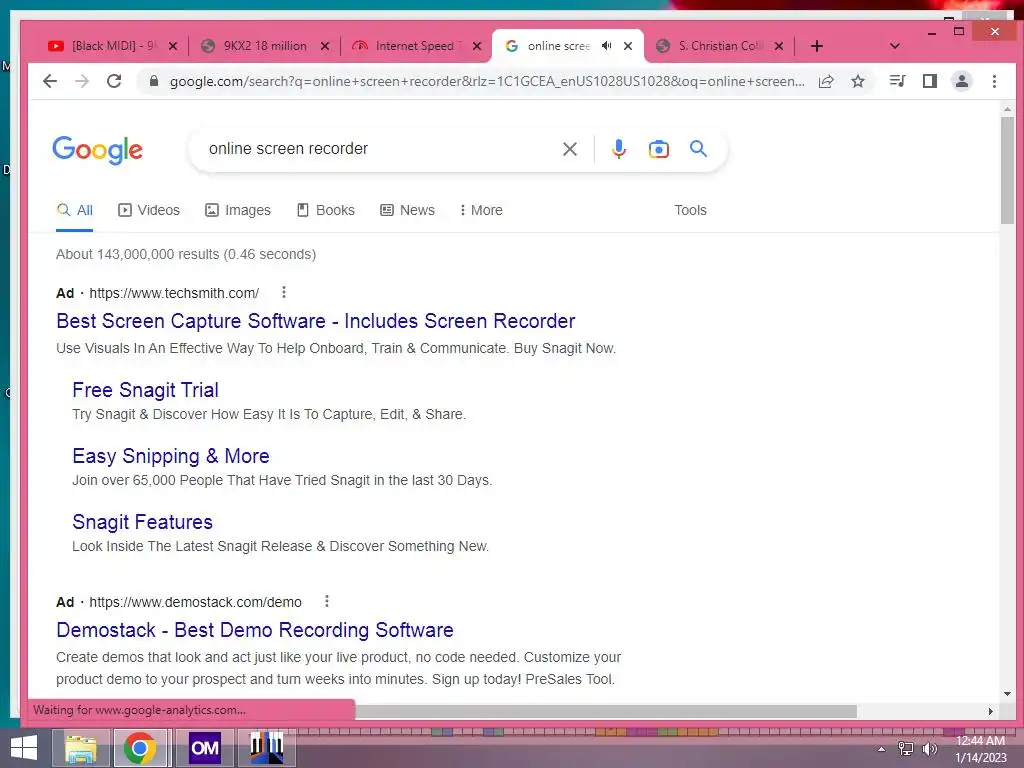Share this page from the address bar
The height and width of the screenshot is (768, 1024).
click(826, 81)
